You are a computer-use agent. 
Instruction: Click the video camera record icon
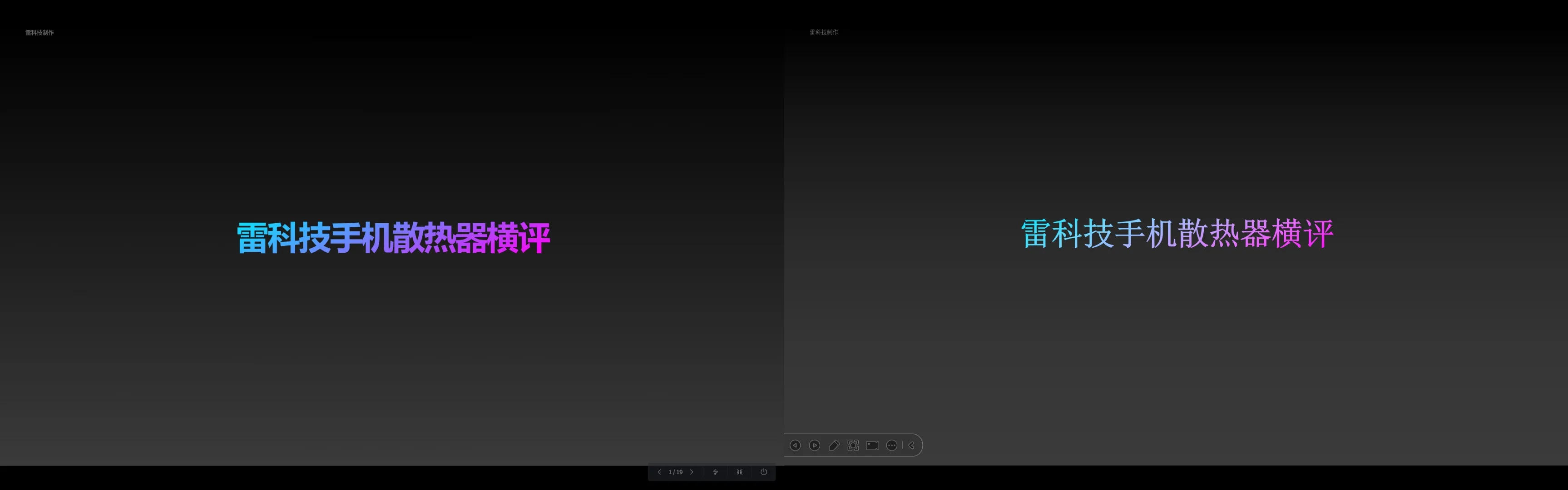[872, 446]
